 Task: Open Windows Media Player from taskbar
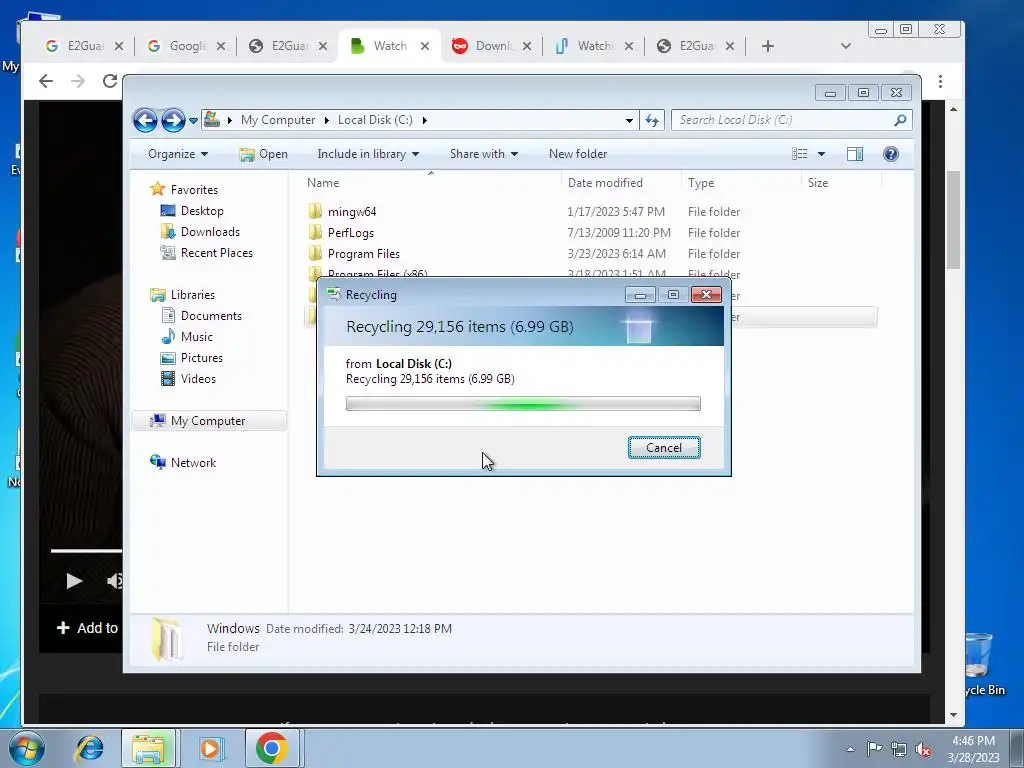(x=210, y=748)
